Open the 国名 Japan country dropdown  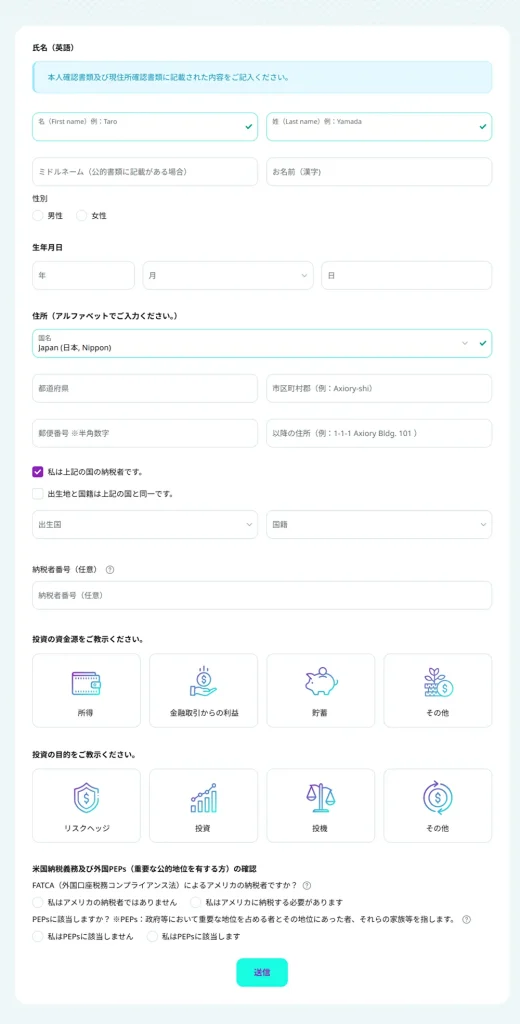click(262, 344)
